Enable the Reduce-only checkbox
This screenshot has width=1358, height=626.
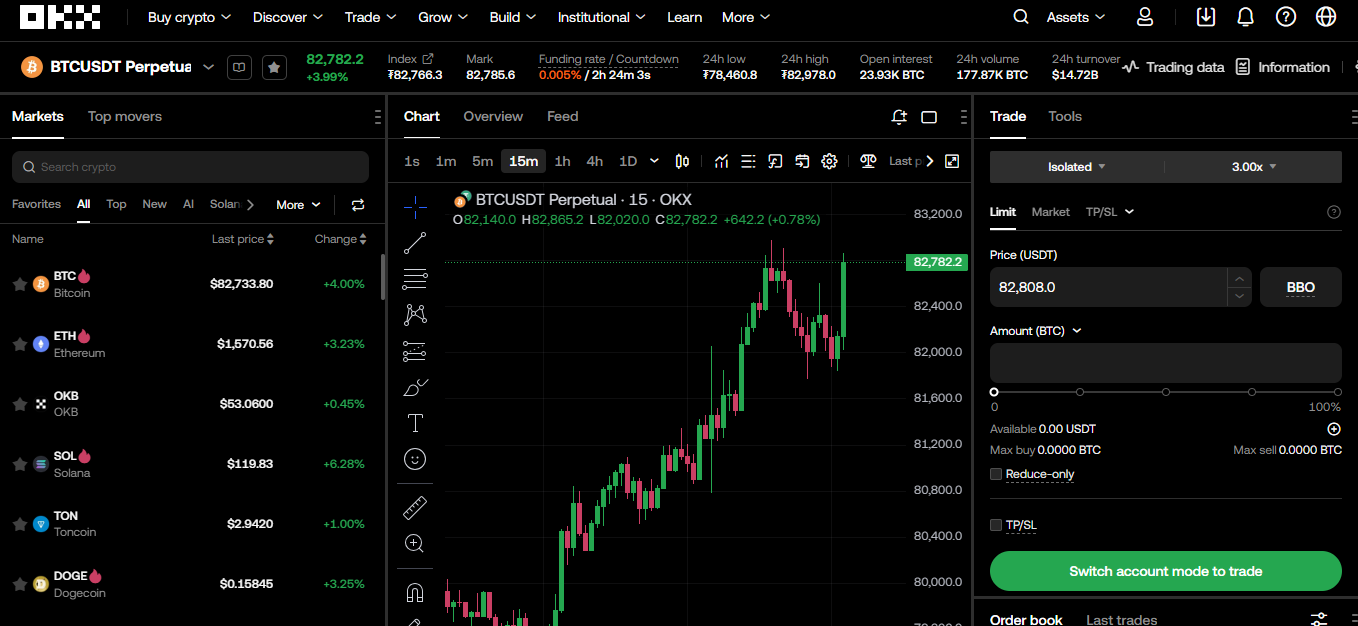pyautogui.click(x=995, y=473)
